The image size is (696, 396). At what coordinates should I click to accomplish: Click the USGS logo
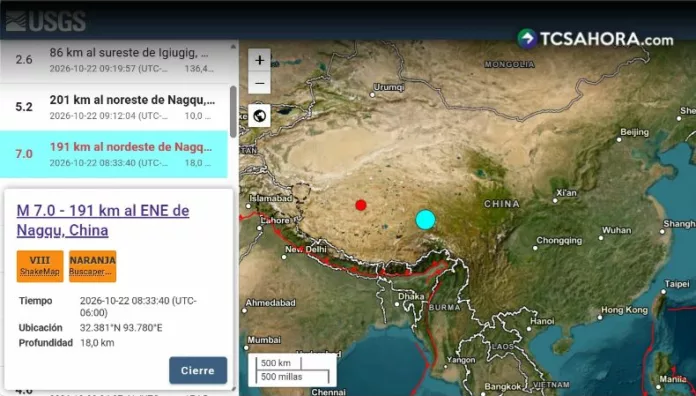[46, 21]
